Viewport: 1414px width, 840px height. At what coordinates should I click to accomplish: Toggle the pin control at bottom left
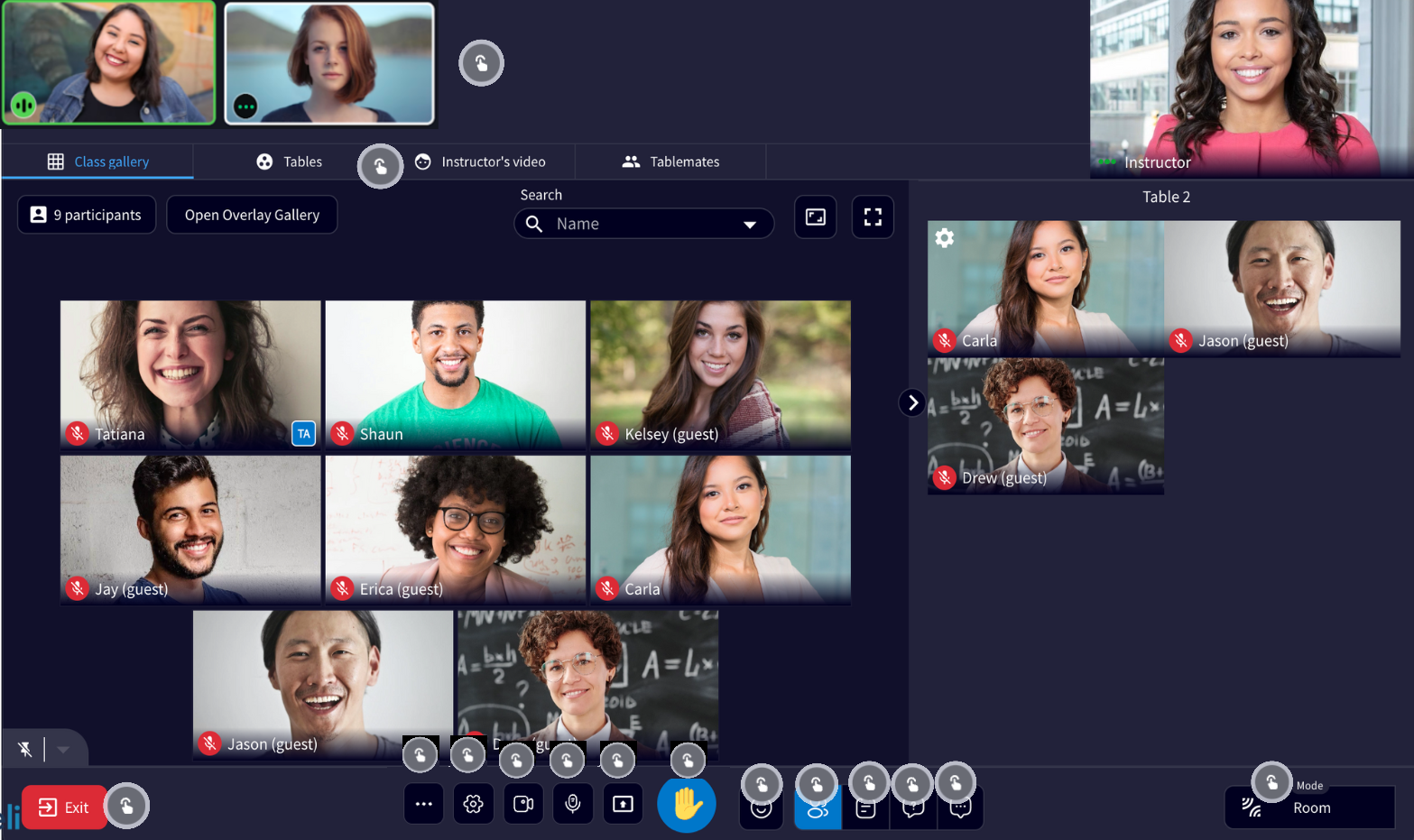pyautogui.click(x=24, y=748)
